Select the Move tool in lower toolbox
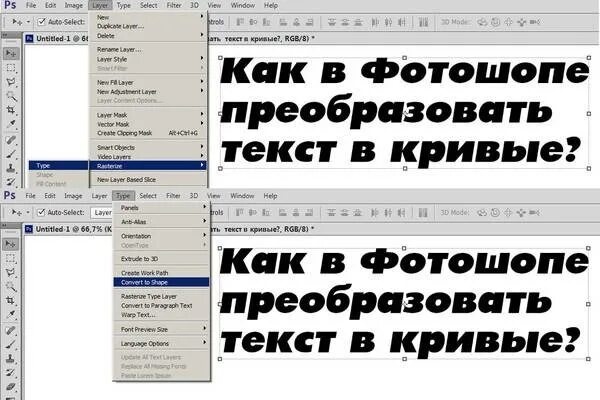 point(11,244)
